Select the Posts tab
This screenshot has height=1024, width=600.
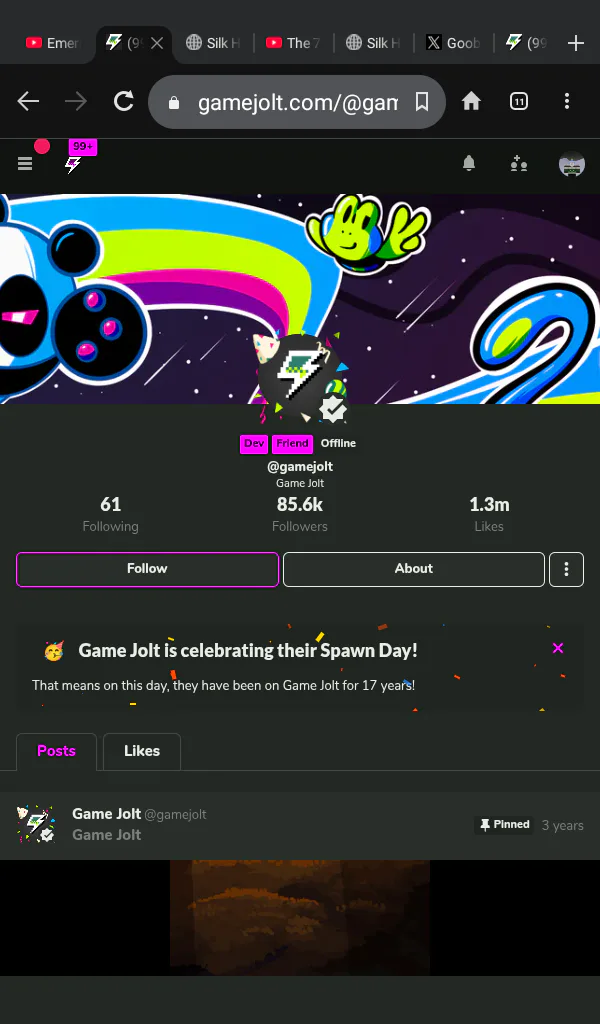point(56,751)
